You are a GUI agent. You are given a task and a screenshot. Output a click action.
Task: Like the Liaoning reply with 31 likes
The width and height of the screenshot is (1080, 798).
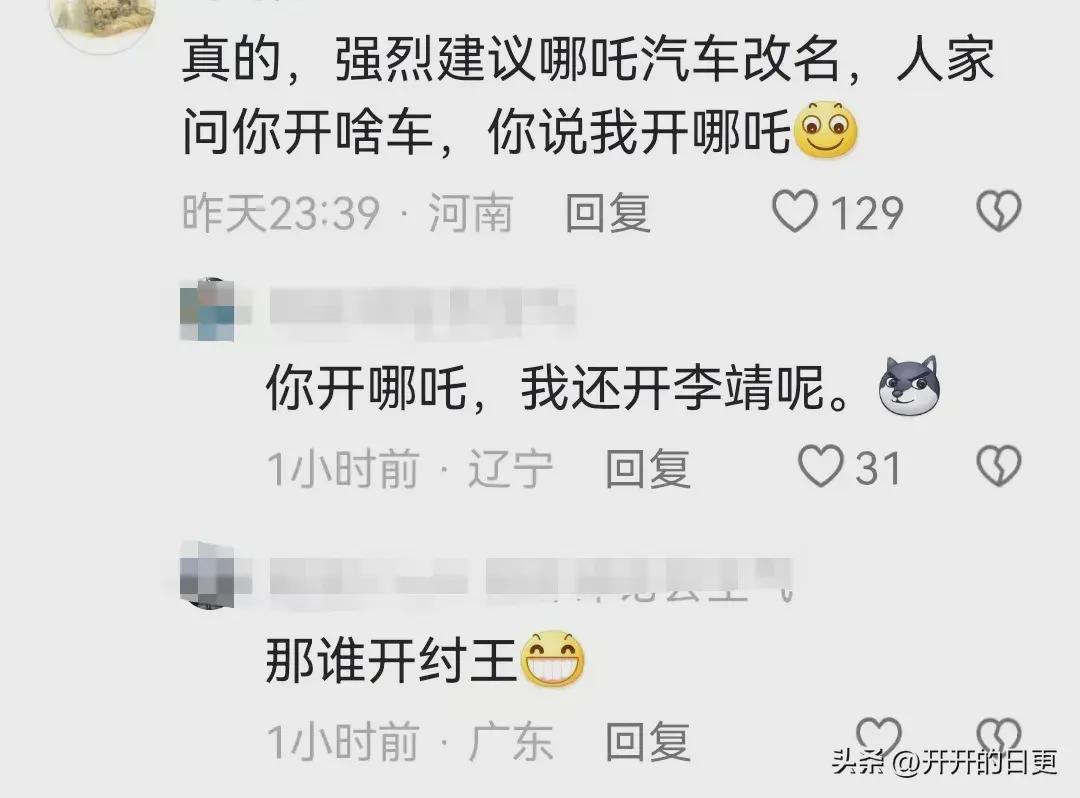pos(820,467)
